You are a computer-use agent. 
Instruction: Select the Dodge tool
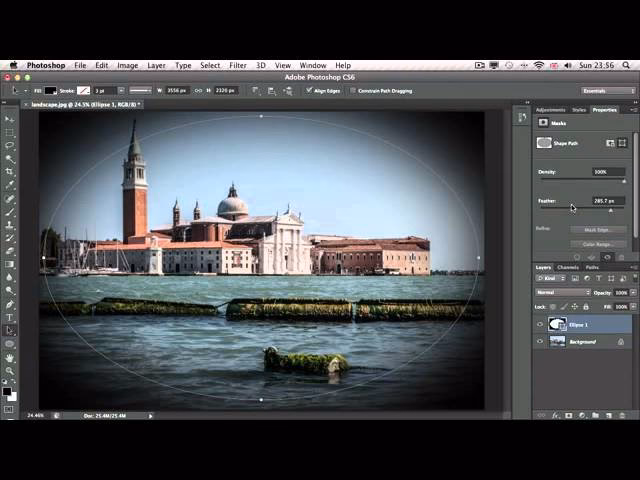coord(9,291)
